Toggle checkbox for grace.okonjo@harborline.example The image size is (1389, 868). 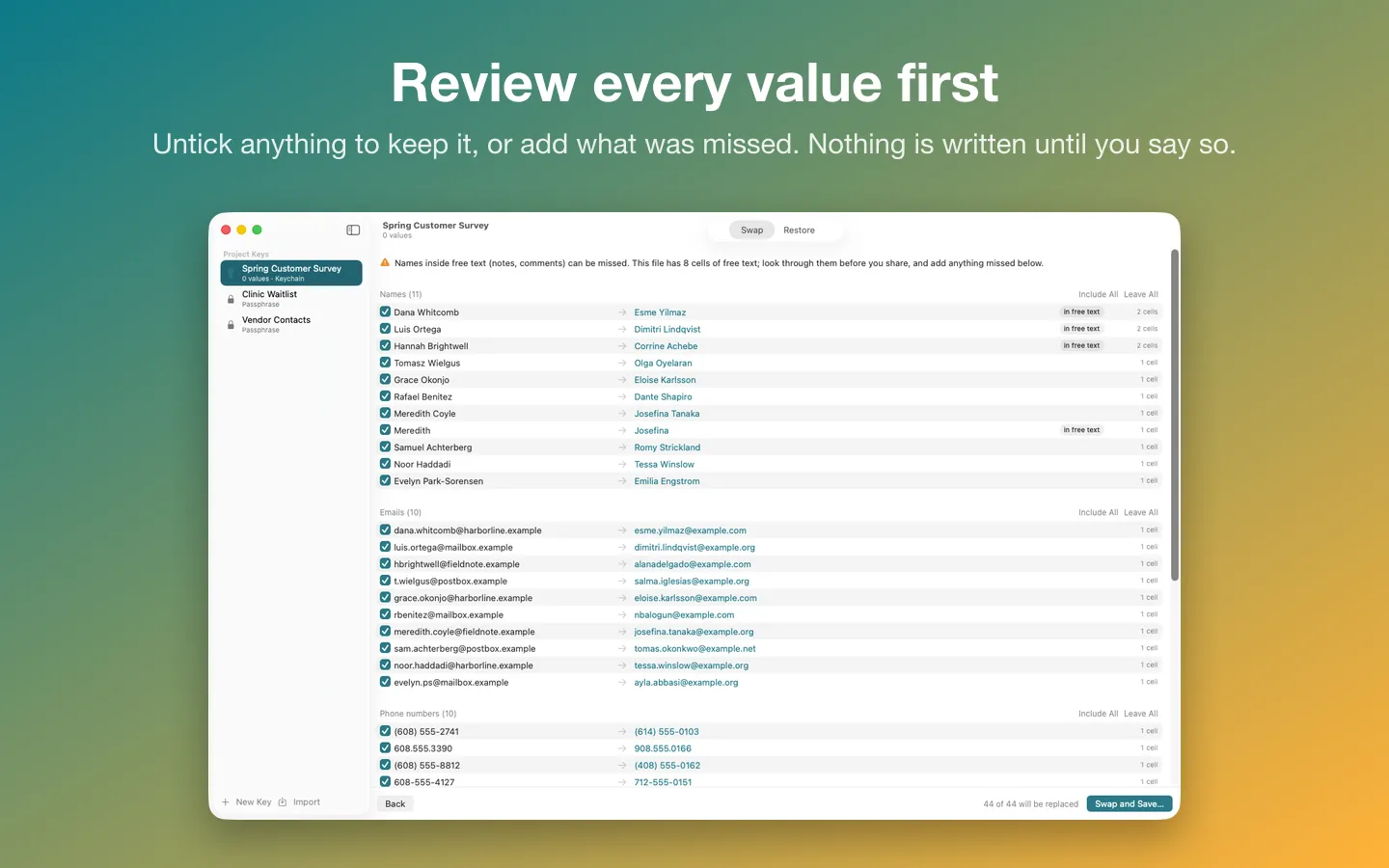point(385,598)
